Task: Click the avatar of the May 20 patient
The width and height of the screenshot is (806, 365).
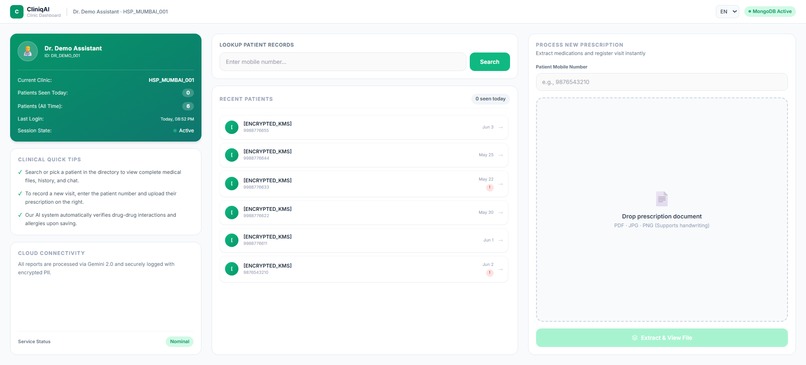Action: click(231, 212)
